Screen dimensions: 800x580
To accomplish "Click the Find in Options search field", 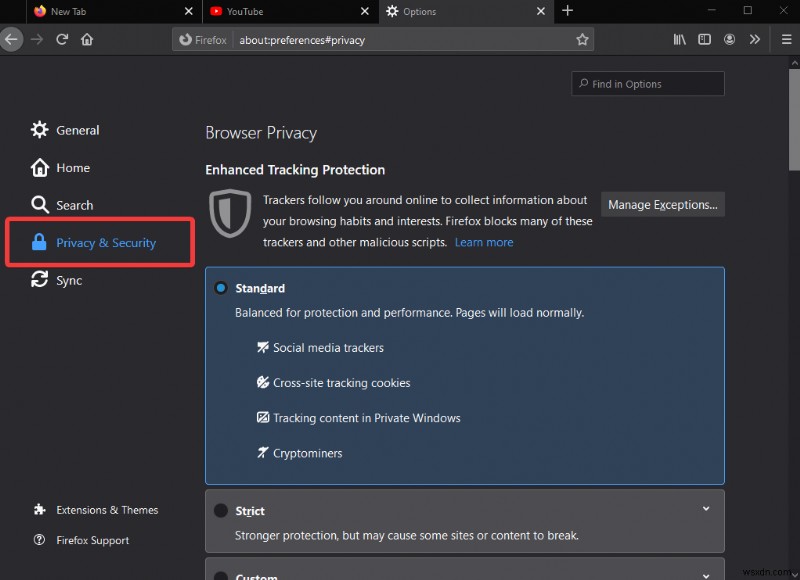I will 647,83.
